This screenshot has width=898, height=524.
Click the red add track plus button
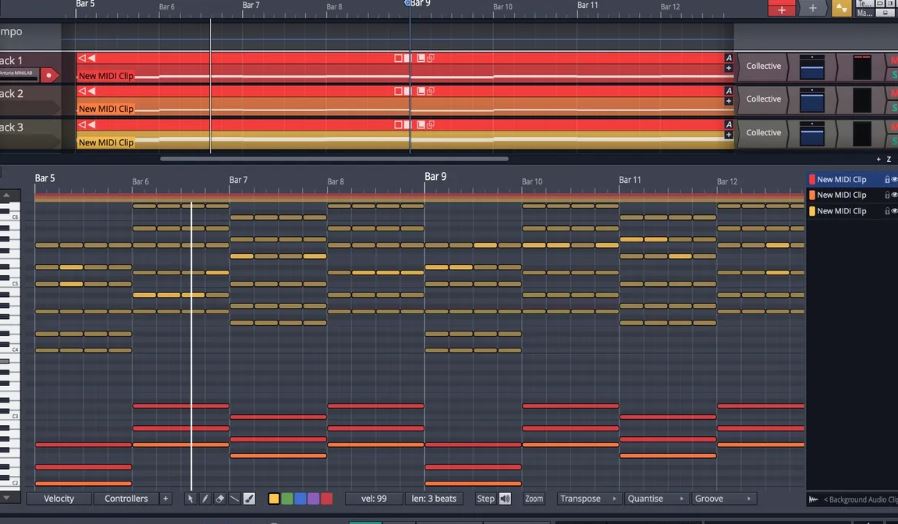[782, 9]
